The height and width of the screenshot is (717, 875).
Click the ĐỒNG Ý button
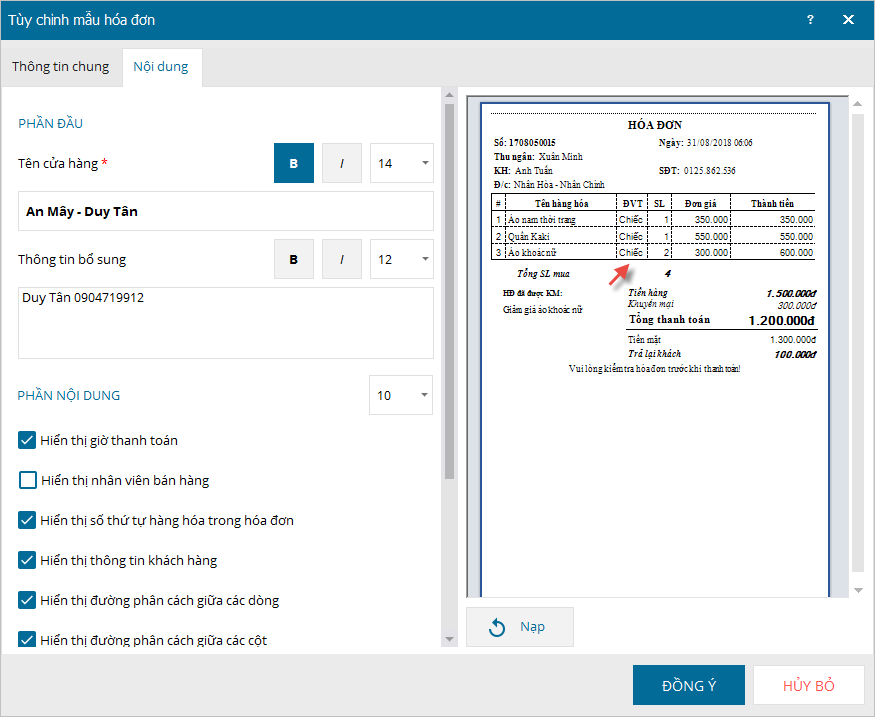(688, 686)
